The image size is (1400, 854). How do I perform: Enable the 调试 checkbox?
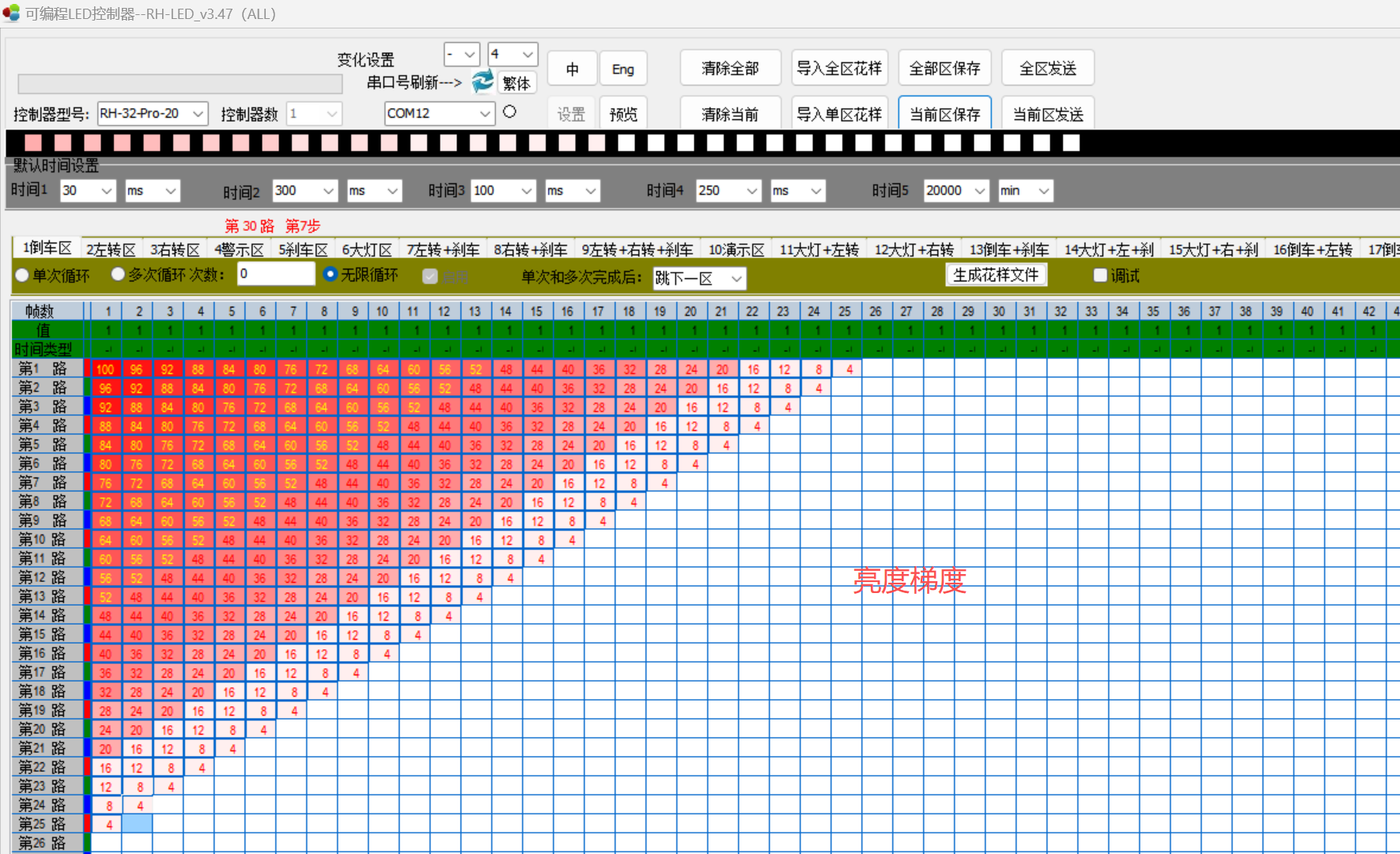pyautogui.click(x=1100, y=274)
